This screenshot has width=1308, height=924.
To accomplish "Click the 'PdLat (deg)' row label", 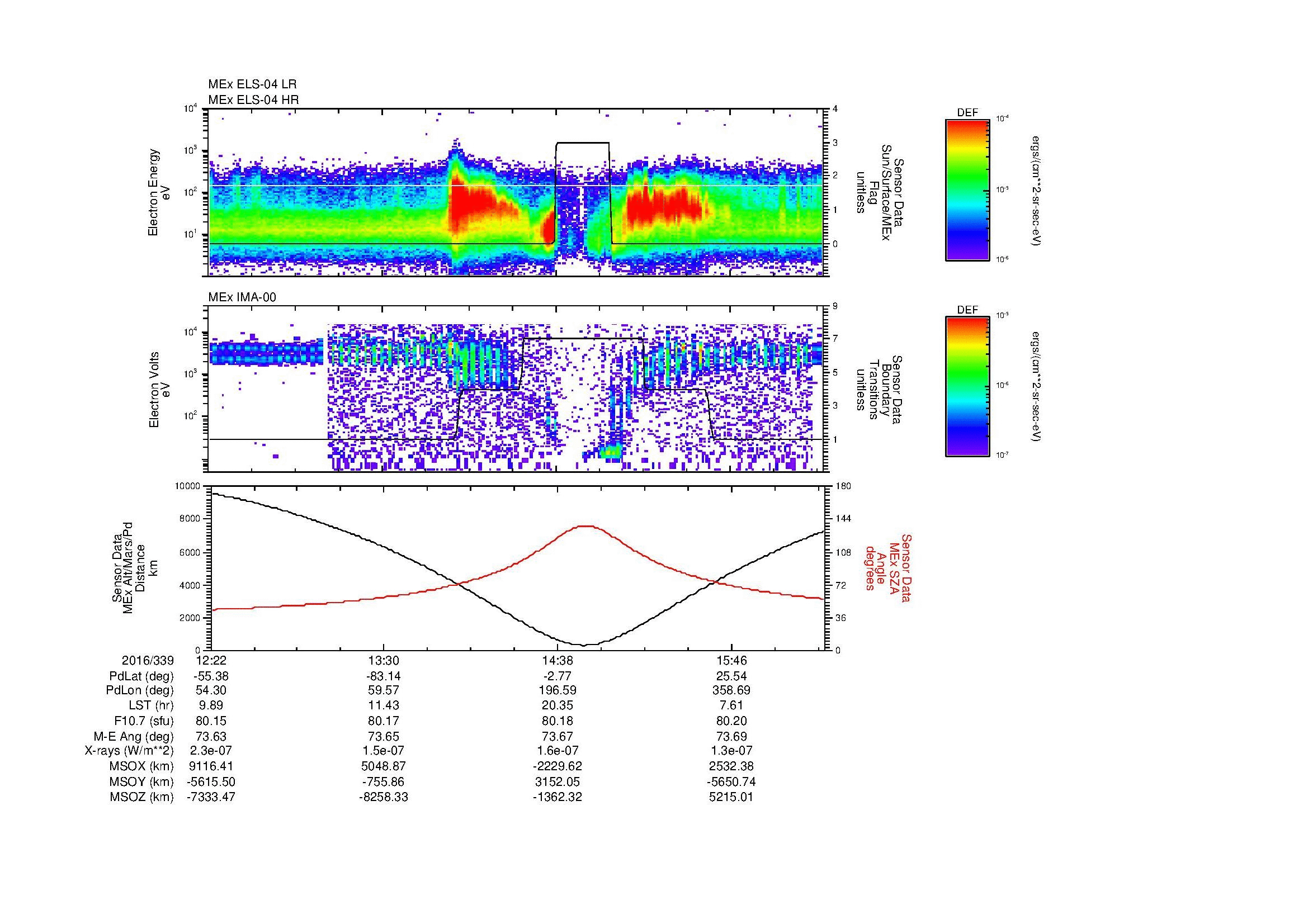I will (x=142, y=676).
